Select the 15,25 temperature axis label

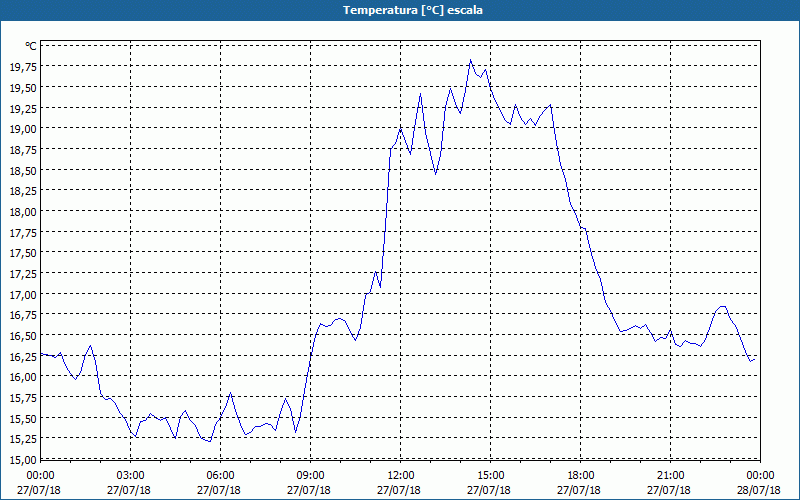pos(23,438)
